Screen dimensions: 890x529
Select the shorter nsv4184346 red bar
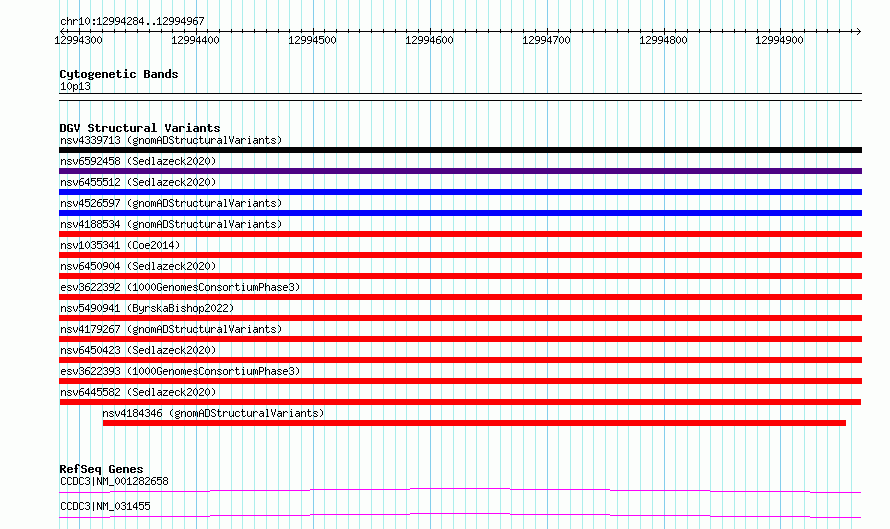[x=474, y=423]
